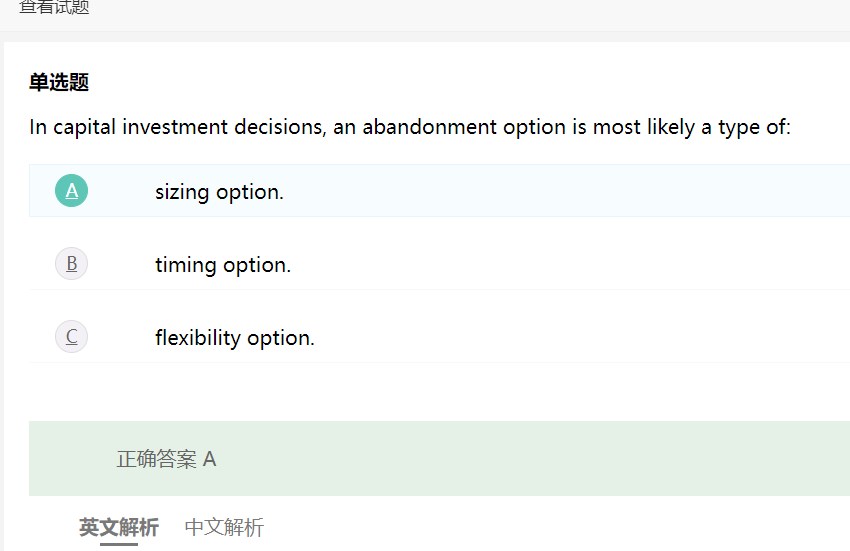Click the 查看试题 page header
The image size is (850, 551).
[x=54, y=8]
